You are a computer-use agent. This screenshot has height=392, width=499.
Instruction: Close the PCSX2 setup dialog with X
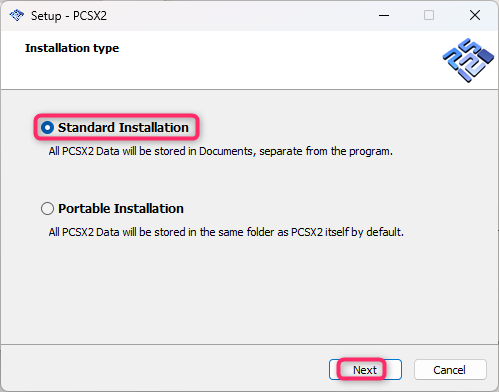coord(475,15)
